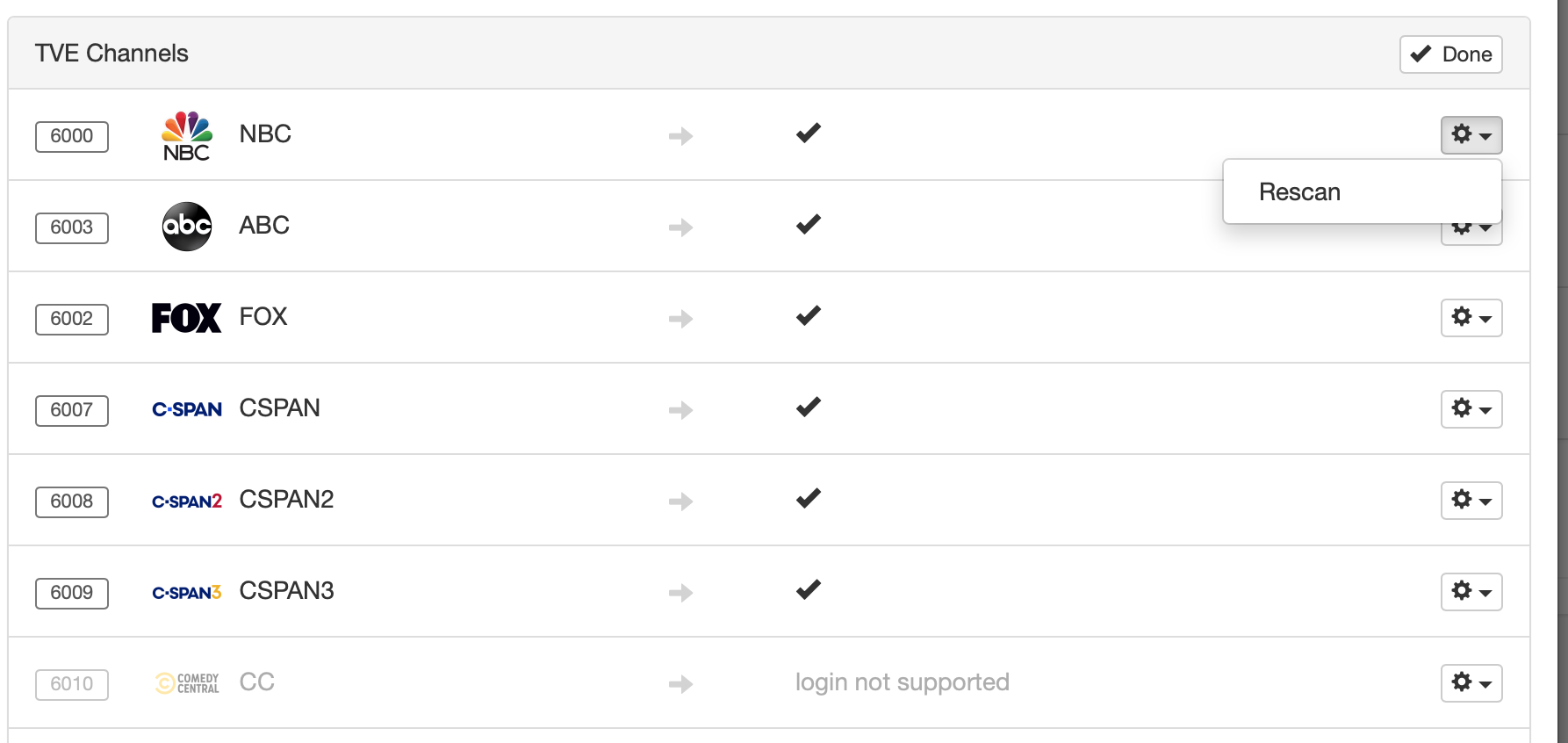The image size is (1568, 743).
Task: Click the NBC peacock logo
Action: point(187,135)
